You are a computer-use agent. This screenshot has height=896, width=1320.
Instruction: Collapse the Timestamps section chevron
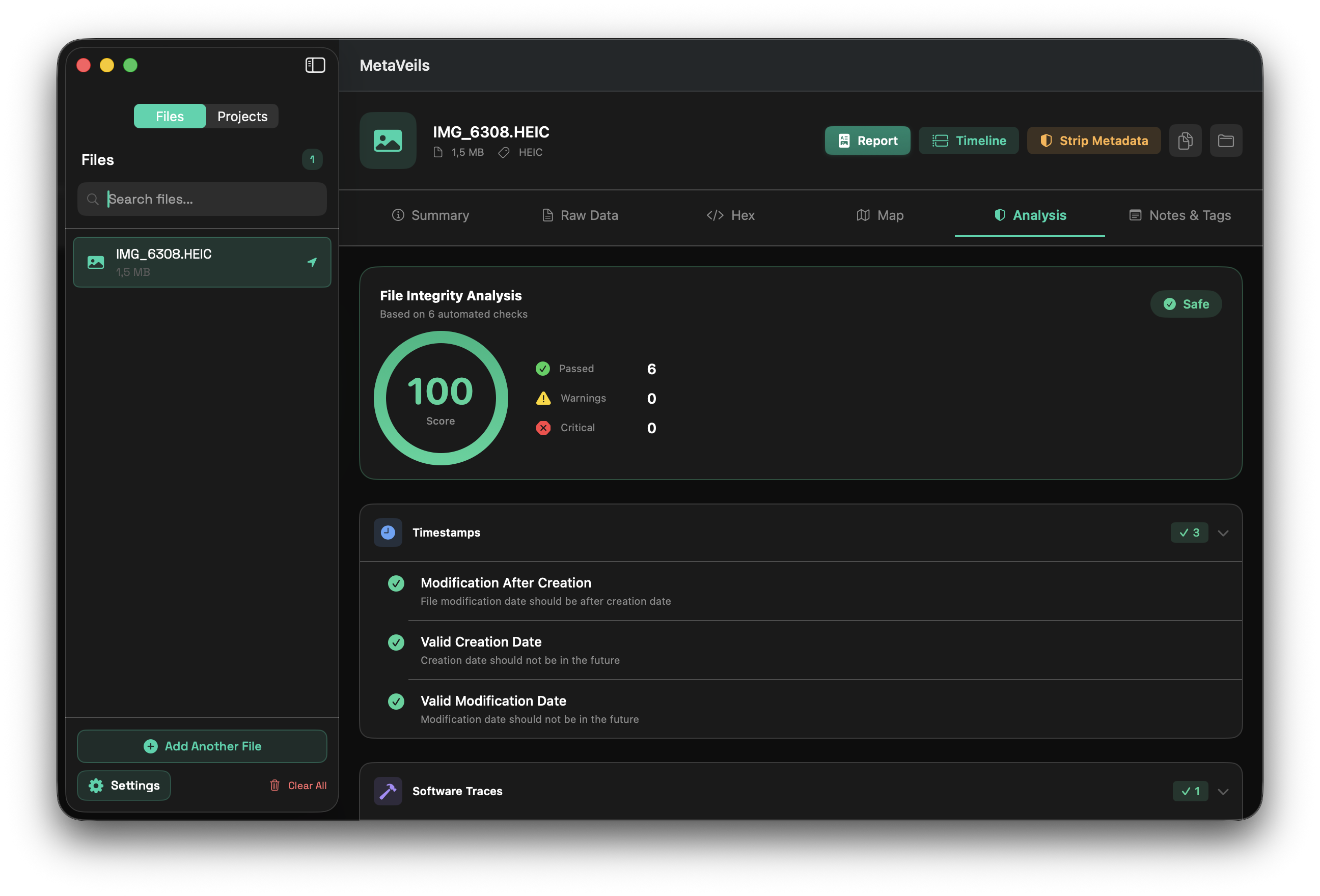(1223, 533)
